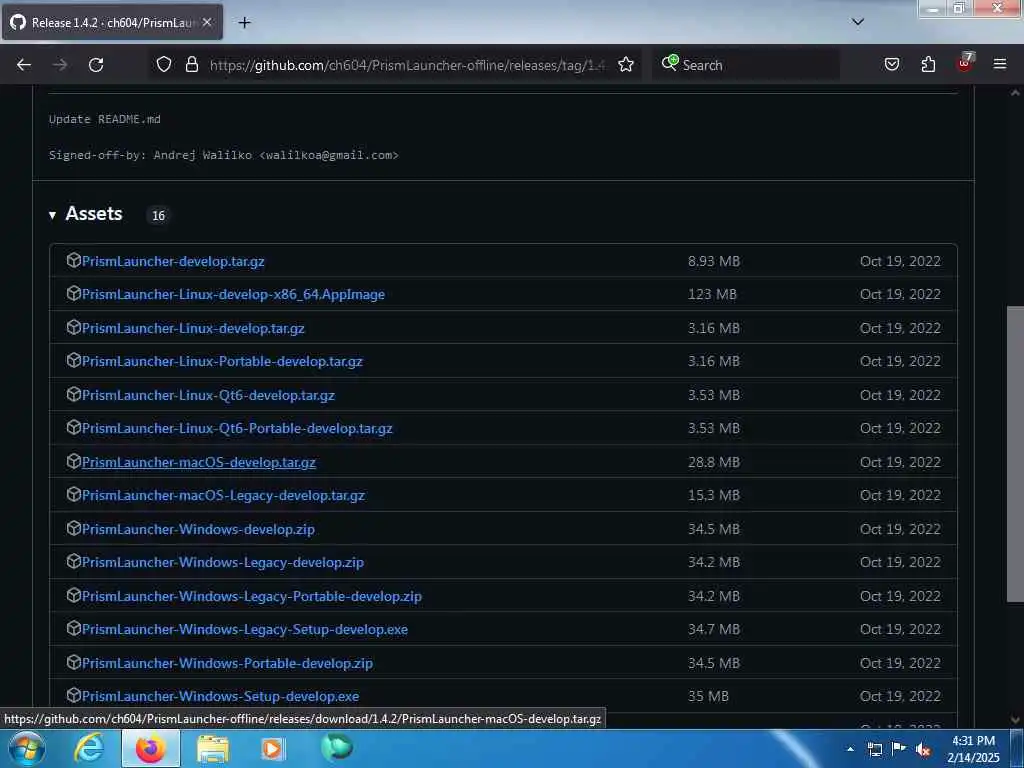Open the Pocket save icon
This screenshot has height=768, width=1024.
coord(892,64)
